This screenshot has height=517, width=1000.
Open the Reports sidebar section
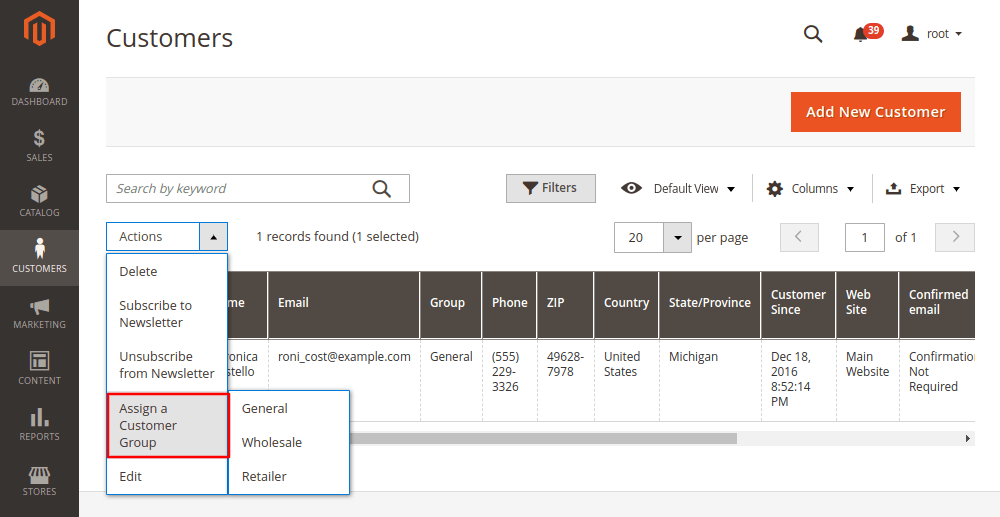click(40, 426)
